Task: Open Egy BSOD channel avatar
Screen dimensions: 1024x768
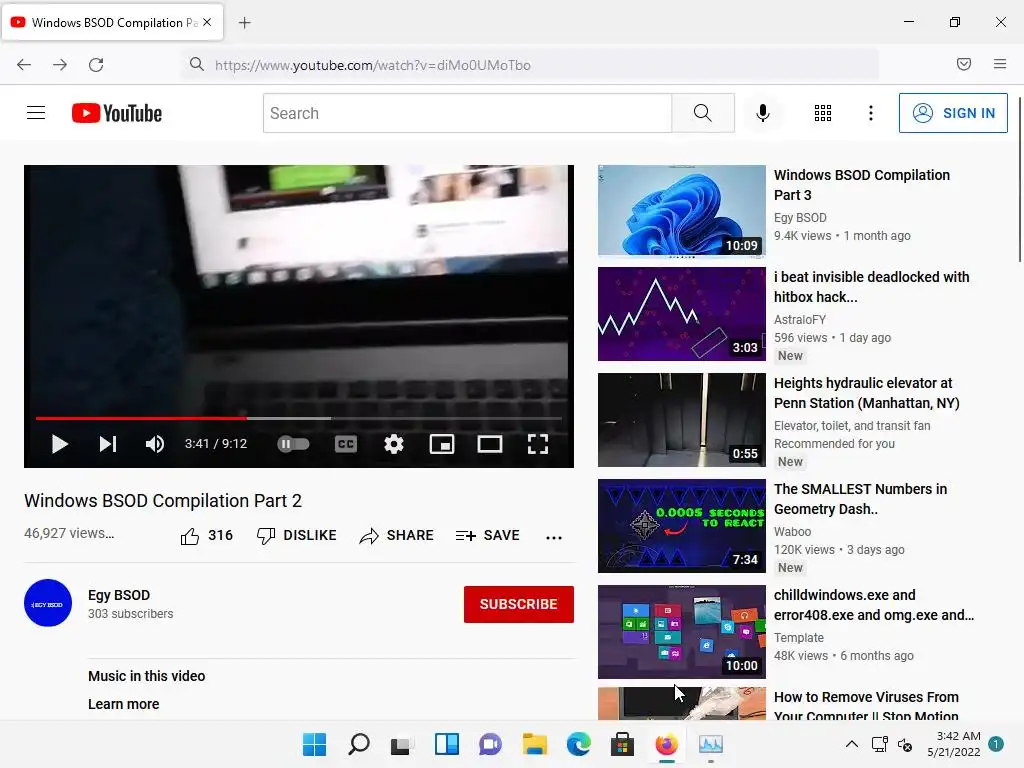Action: coord(48,603)
